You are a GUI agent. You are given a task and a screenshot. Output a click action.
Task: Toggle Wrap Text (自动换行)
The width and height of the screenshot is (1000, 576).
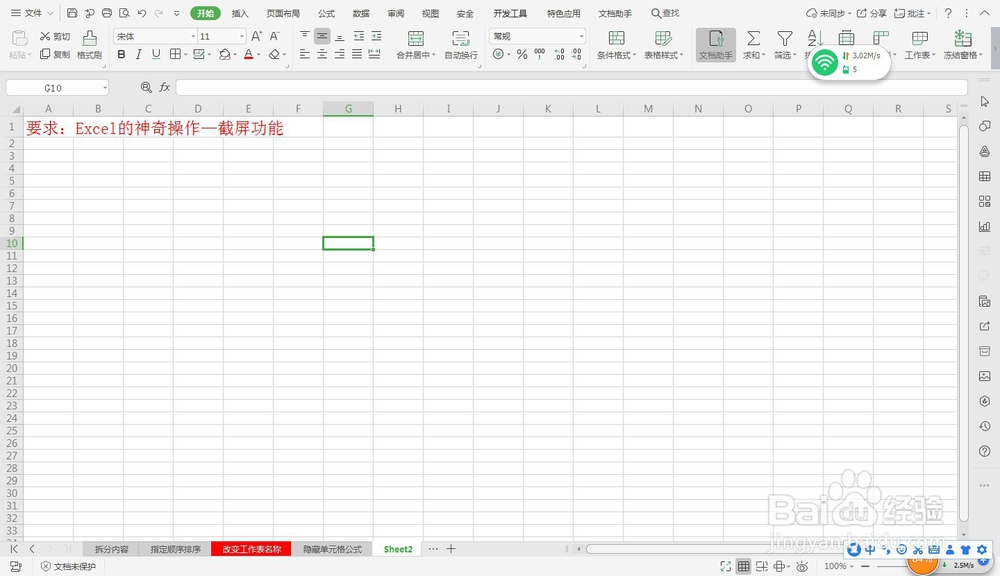(x=460, y=45)
